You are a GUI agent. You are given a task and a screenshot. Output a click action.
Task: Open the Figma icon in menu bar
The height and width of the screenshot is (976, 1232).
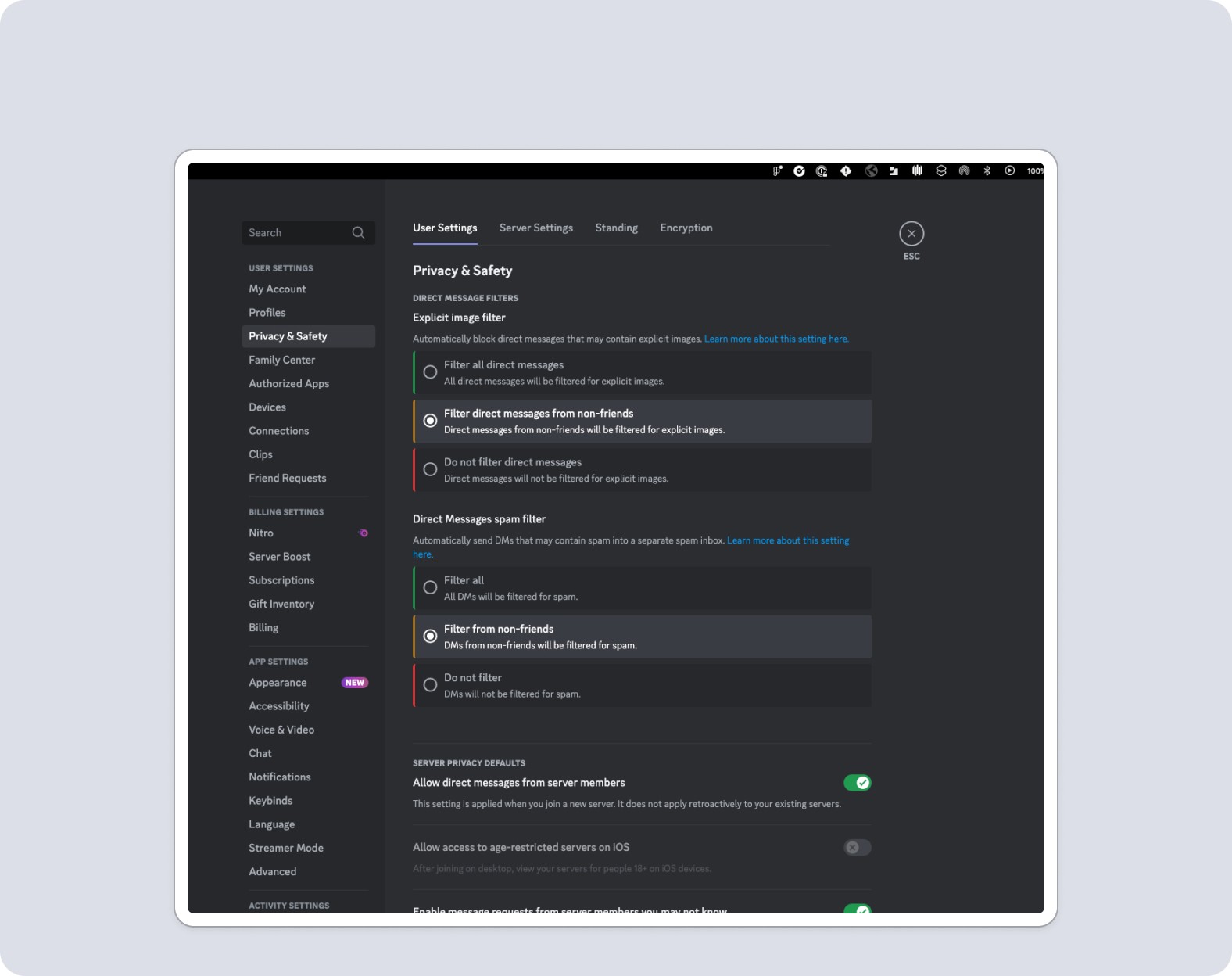777,170
